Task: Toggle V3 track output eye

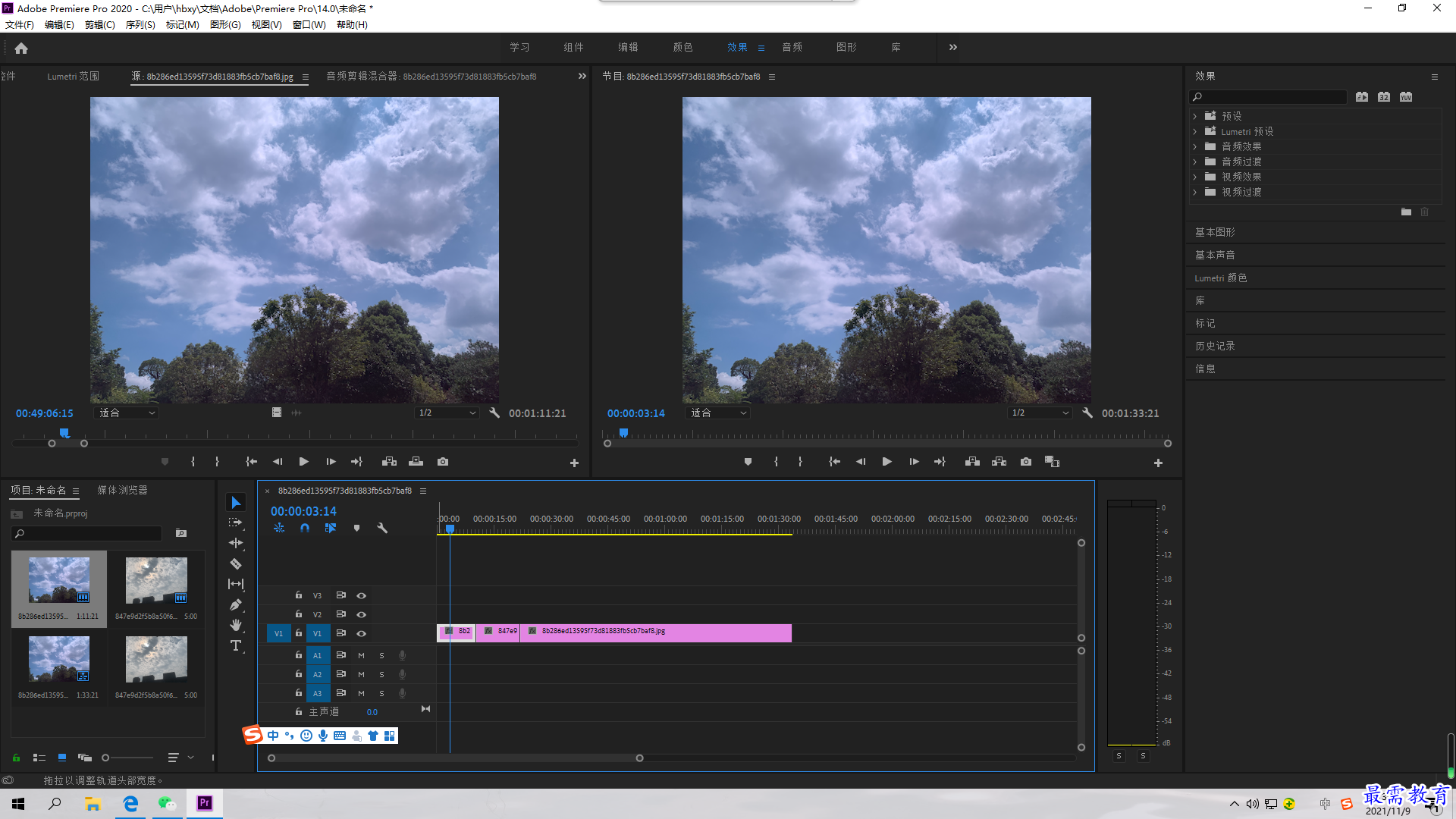Action: click(362, 595)
